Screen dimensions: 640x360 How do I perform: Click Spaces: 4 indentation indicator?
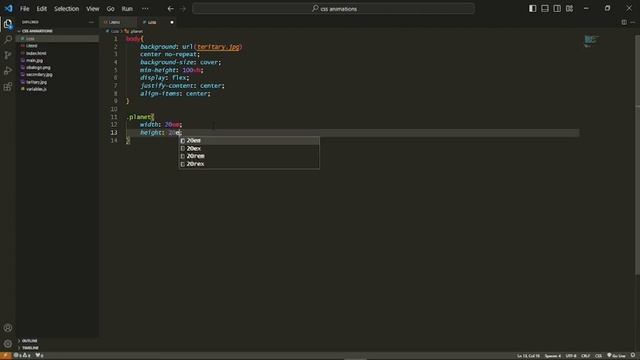click(553, 356)
